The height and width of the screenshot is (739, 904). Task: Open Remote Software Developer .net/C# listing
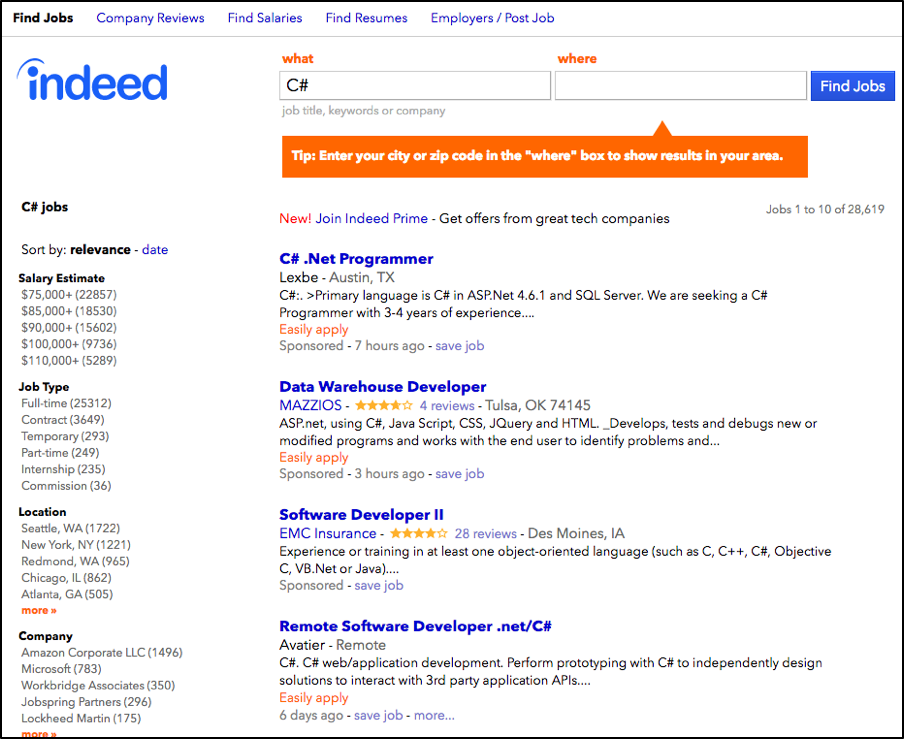click(416, 627)
